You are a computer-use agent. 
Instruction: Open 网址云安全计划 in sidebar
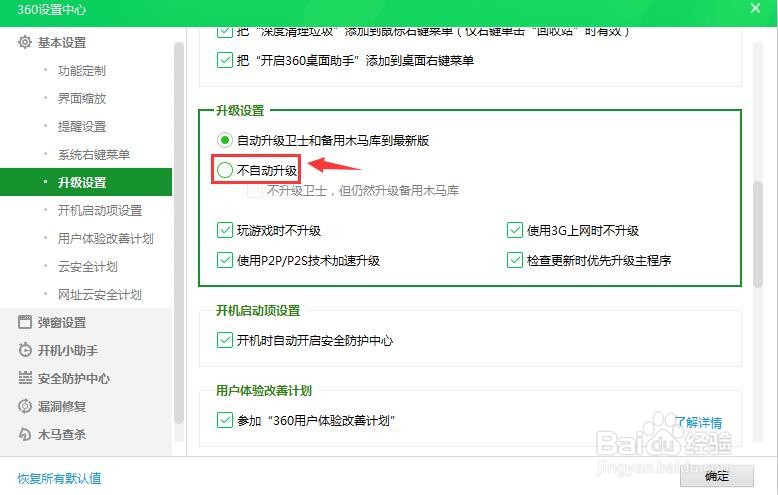[100, 295]
